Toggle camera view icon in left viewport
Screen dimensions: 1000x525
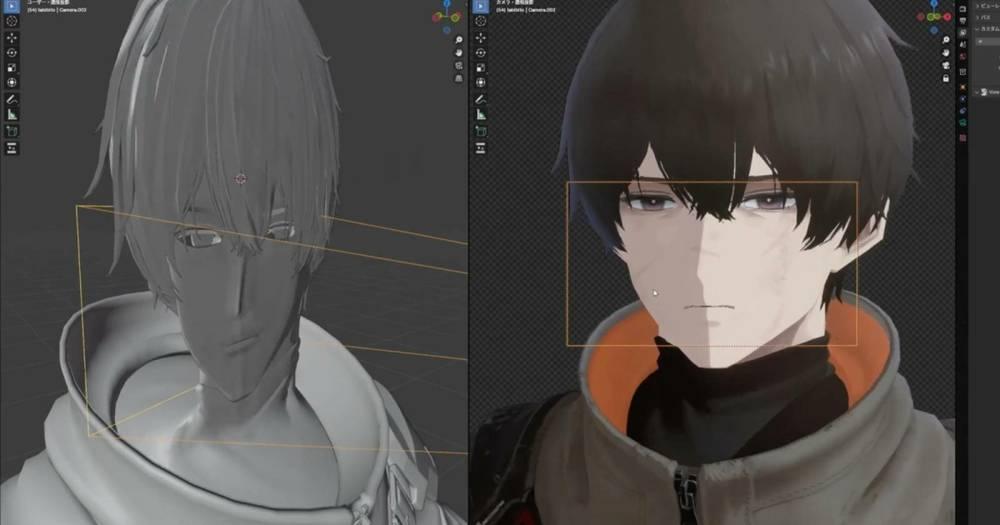pyautogui.click(x=459, y=66)
